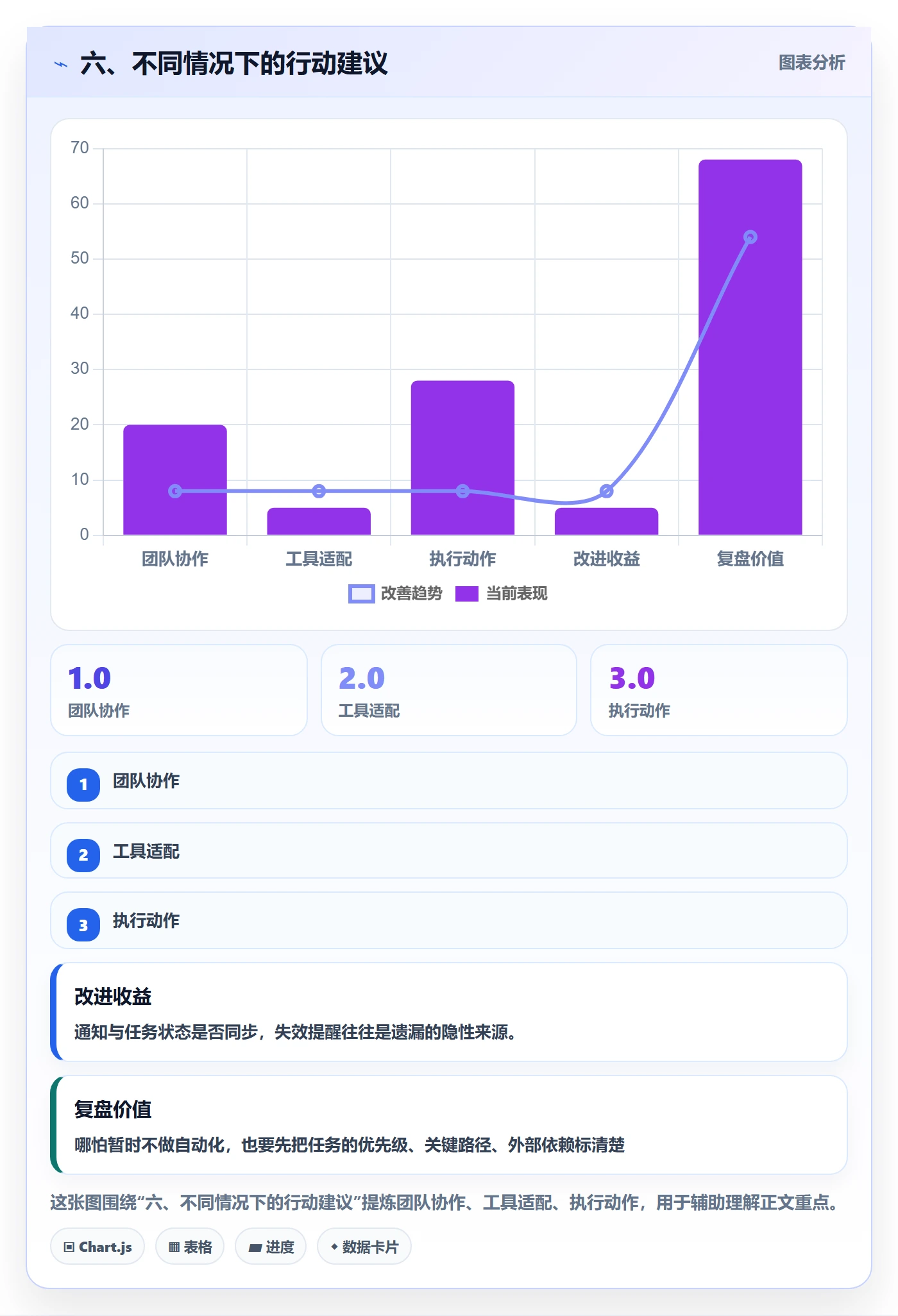Toggle the 当前表现 legend swatch
The height and width of the screenshot is (1316, 898).
click(x=467, y=594)
